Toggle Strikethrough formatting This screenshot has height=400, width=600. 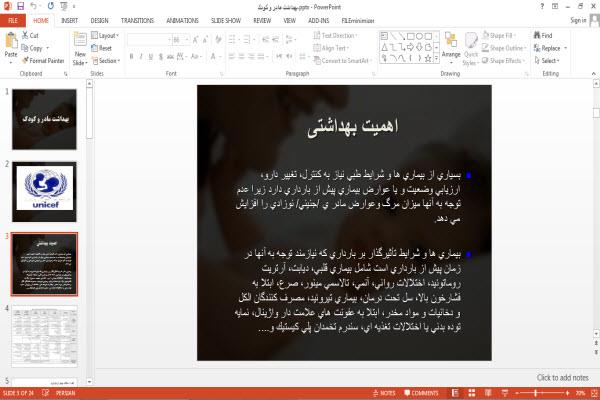[170, 57]
